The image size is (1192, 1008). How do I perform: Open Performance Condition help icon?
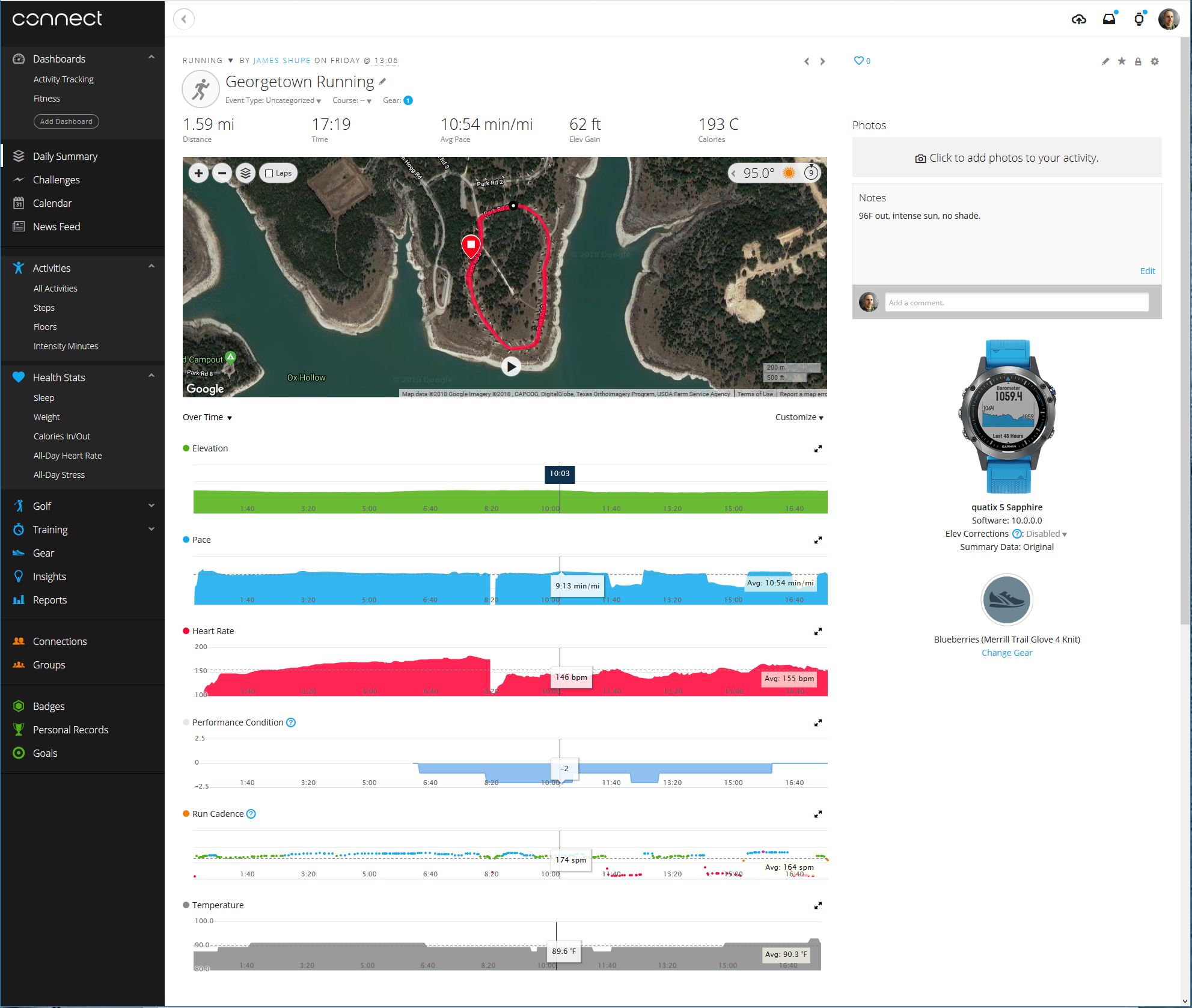(x=291, y=722)
